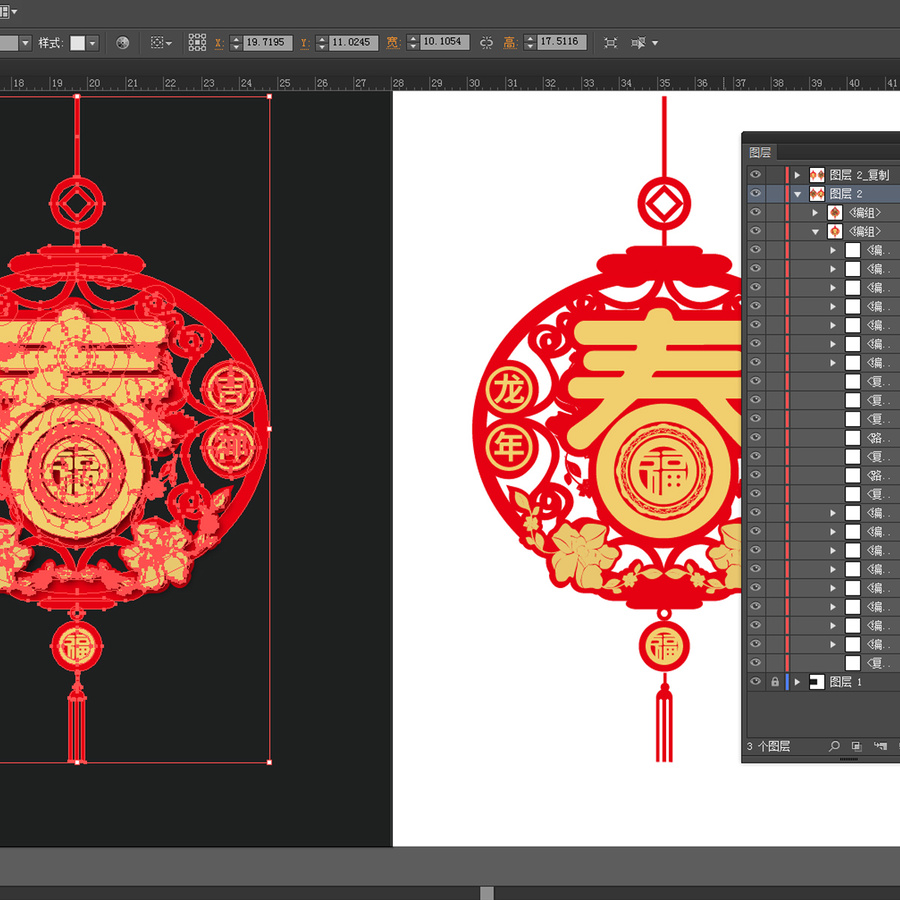This screenshot has width=900, height=900.
Task: Open the 样式 style dropdown arrow
Action: [92, 43]
